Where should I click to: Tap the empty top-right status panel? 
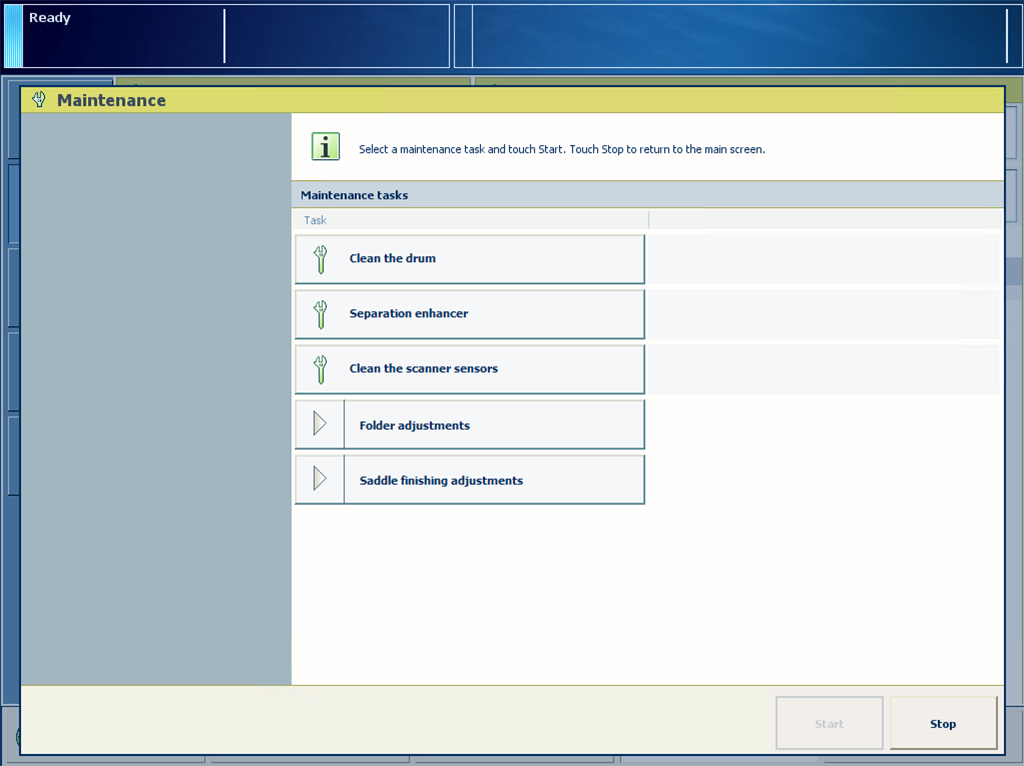pyautogui.click(x=738, y=36)
